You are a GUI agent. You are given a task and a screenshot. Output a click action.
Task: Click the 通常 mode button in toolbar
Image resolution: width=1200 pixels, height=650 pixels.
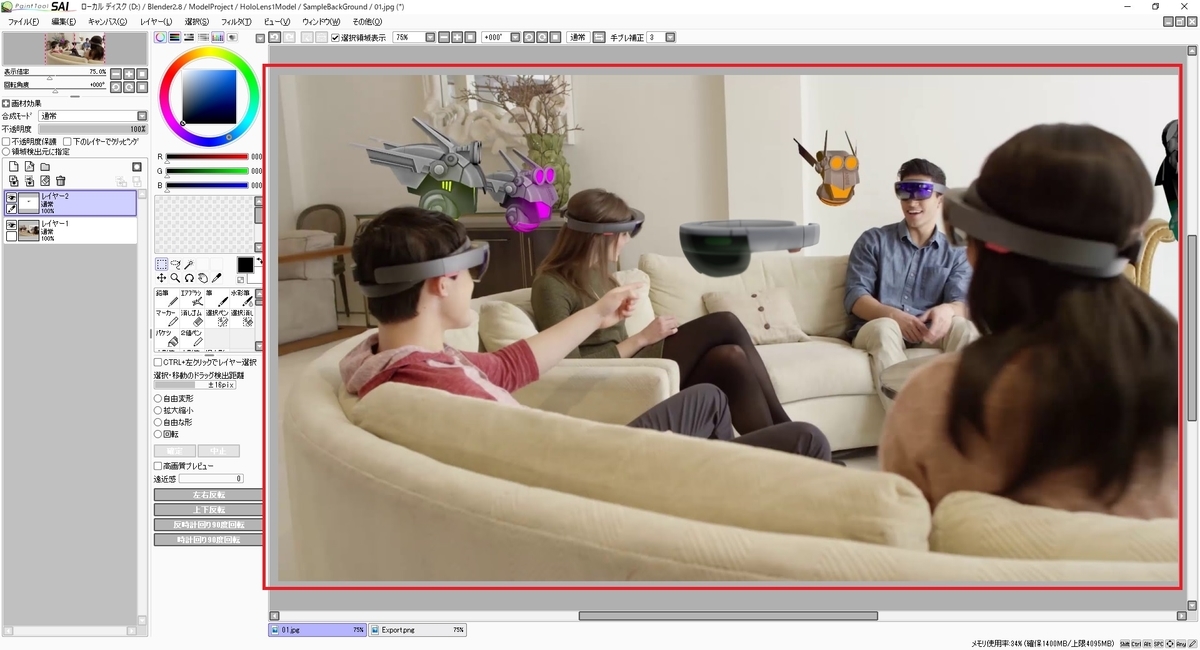[577, 37]
